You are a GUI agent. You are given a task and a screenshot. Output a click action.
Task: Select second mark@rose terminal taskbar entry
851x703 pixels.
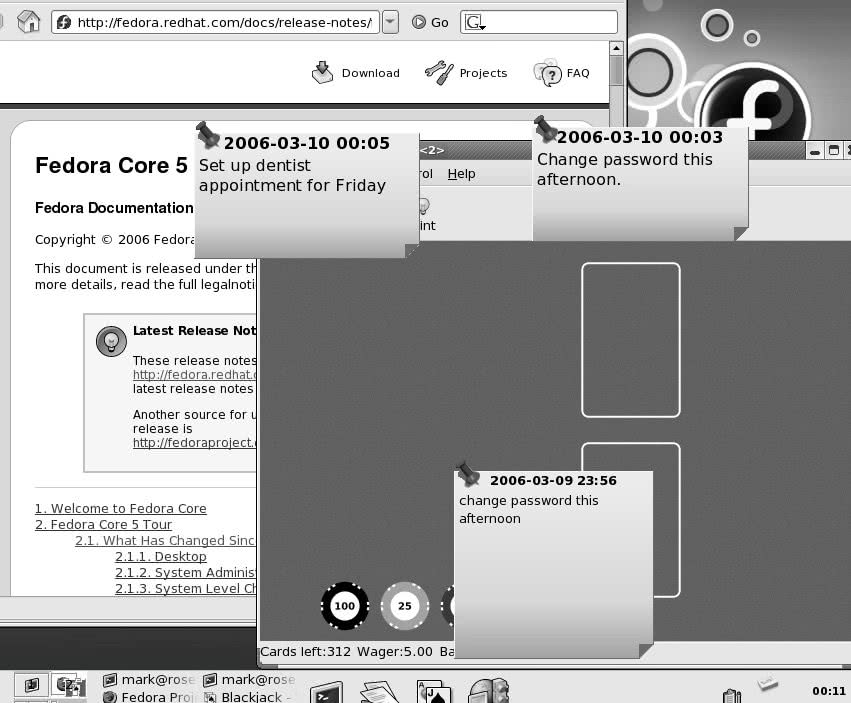pos(249,680)
